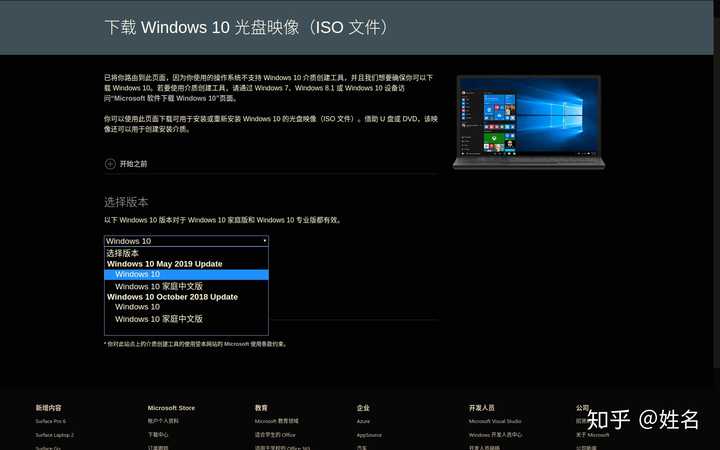Open the AppSource footer link
Image resolution: width=720 pixels, height=450 pixels.
click(x=369, y=435)
